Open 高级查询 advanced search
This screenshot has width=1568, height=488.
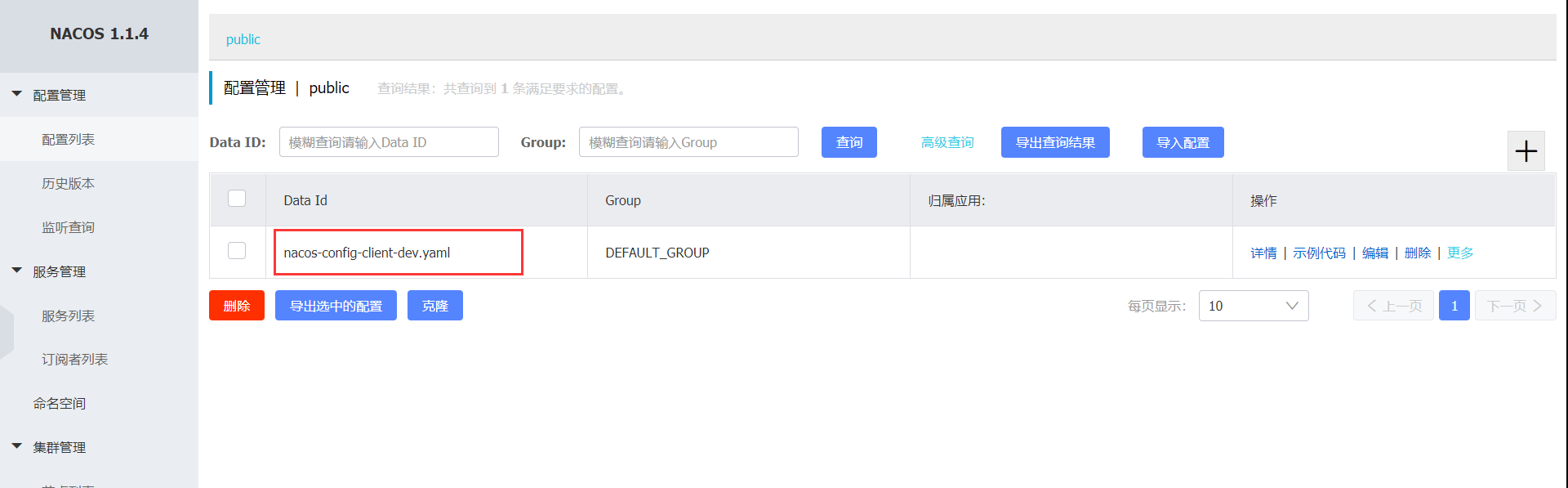tap(947, 142)
